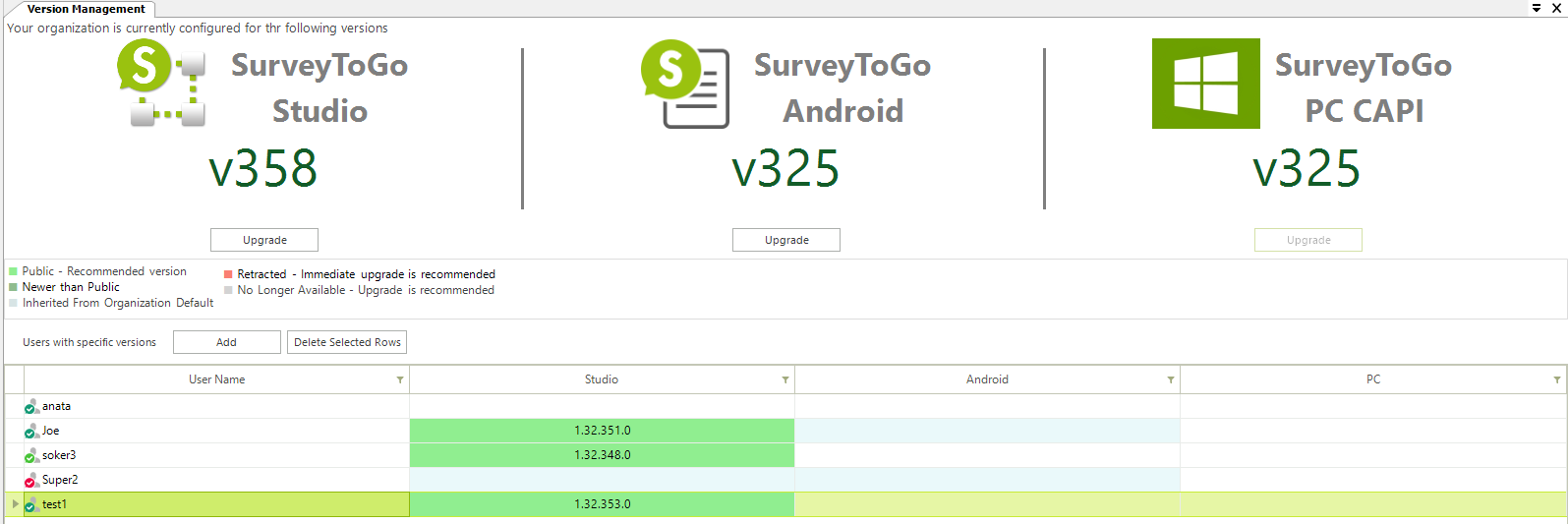Click the user icon next to Joe
Viewport: 1568px width, 524px height.
(x=31, y=431)
